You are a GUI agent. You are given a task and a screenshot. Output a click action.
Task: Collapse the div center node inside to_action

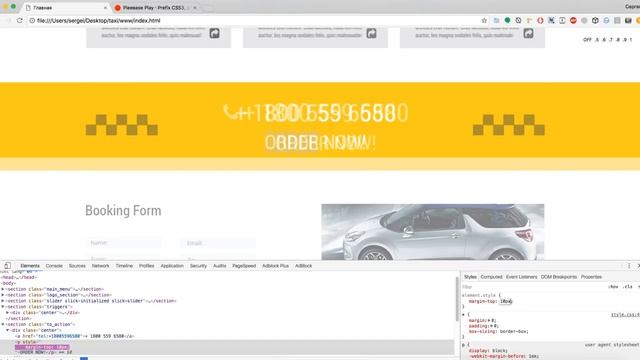pyautogui.click(x=7, y=330)
